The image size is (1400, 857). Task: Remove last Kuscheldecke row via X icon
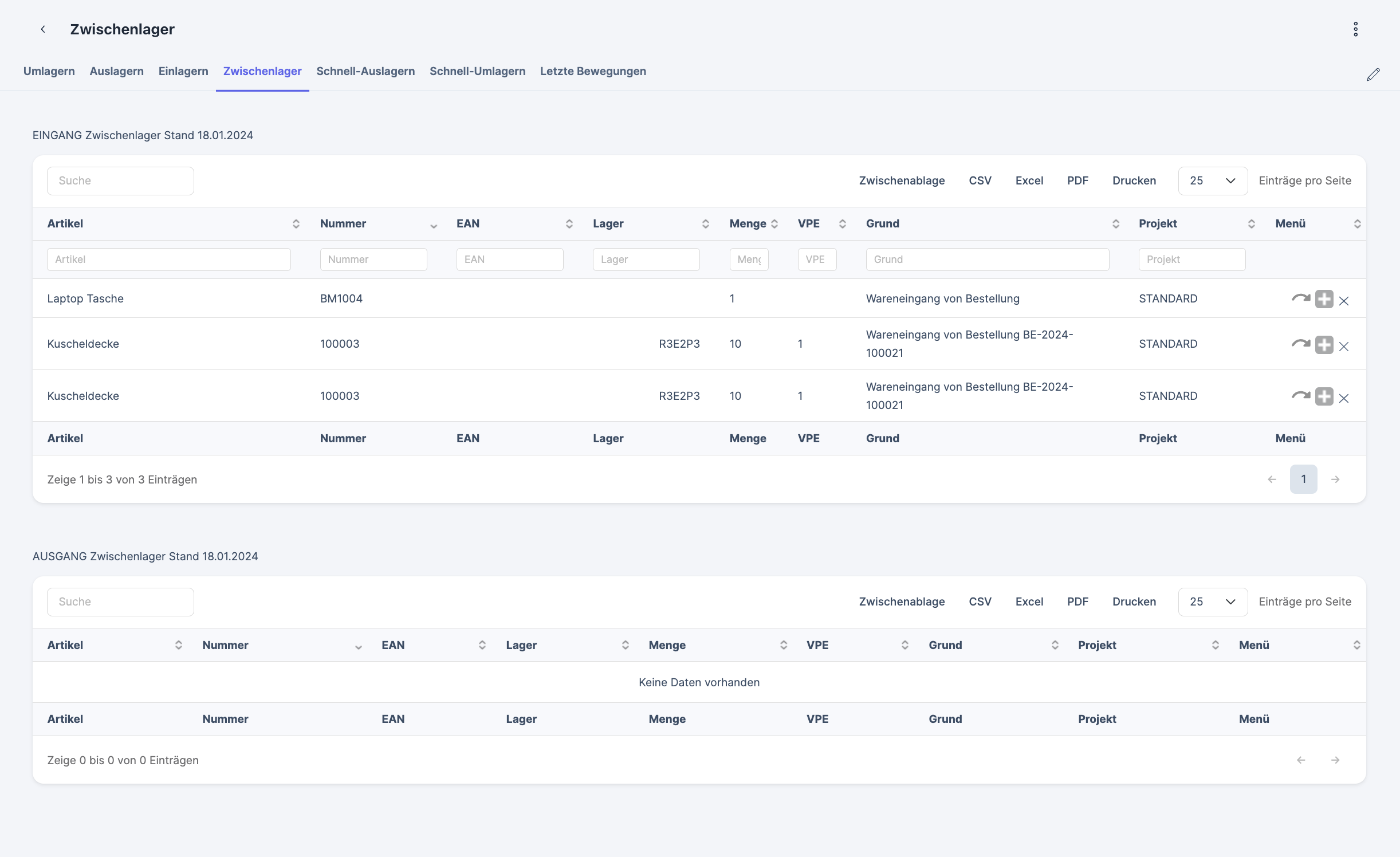[1344, 398]
